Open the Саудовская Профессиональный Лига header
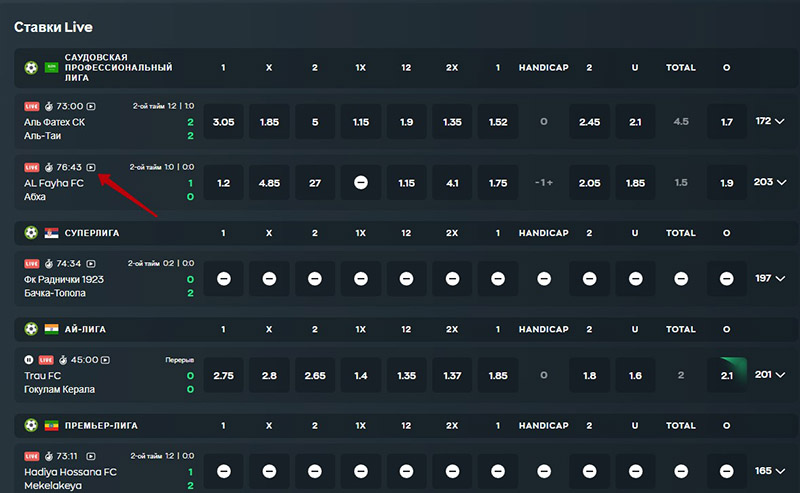Viewport: 800px width, 493px height. [x=118, y=68]
